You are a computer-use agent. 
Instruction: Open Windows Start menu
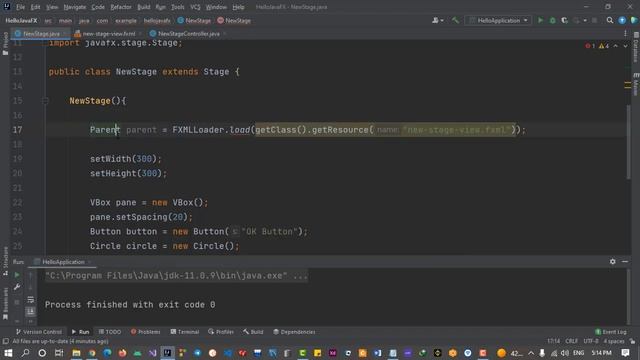click(8, 353)
